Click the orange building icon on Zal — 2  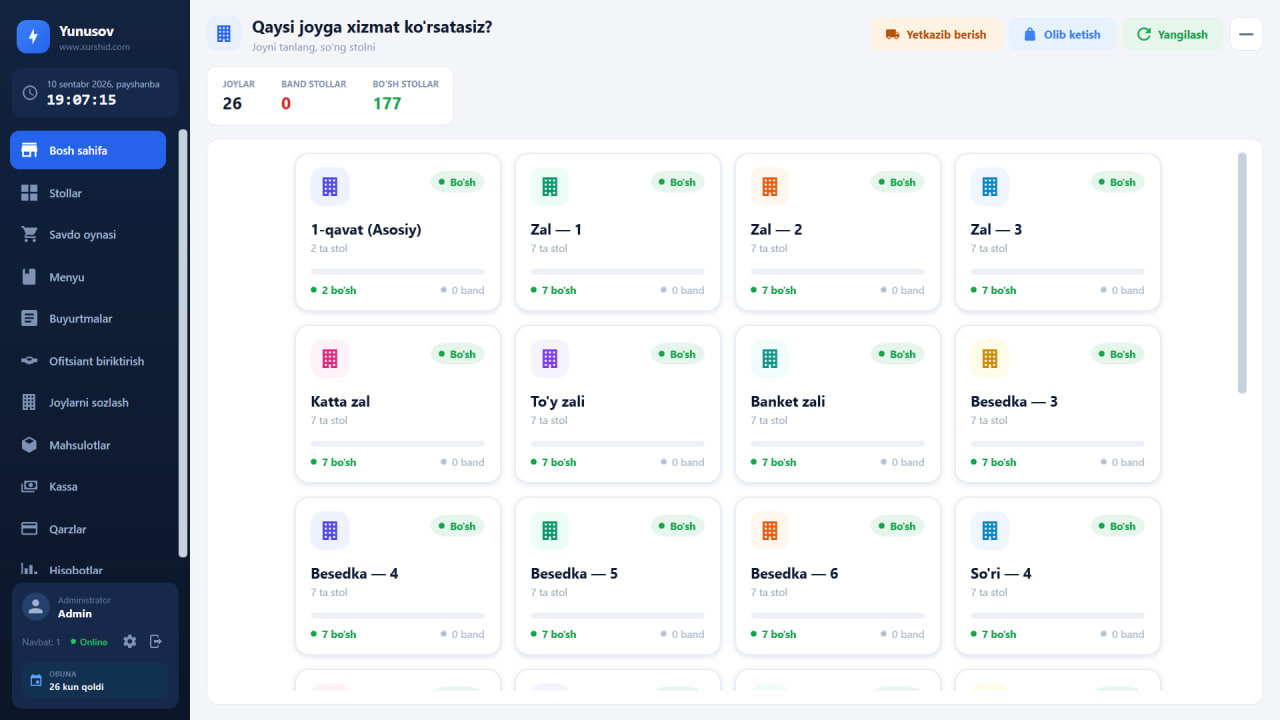point(770,186)
